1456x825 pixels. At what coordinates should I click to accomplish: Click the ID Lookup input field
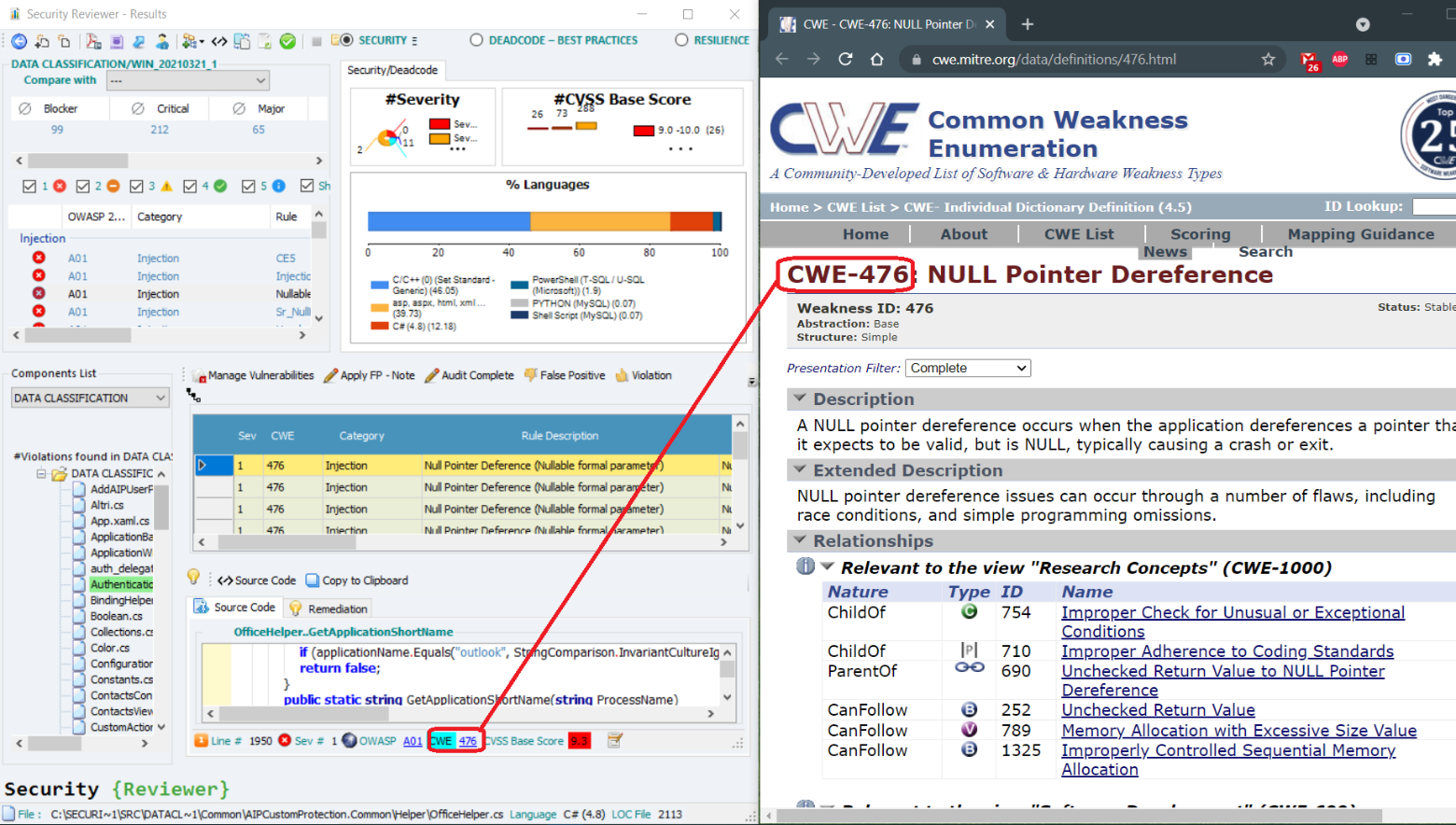[x=1434, y=206]
